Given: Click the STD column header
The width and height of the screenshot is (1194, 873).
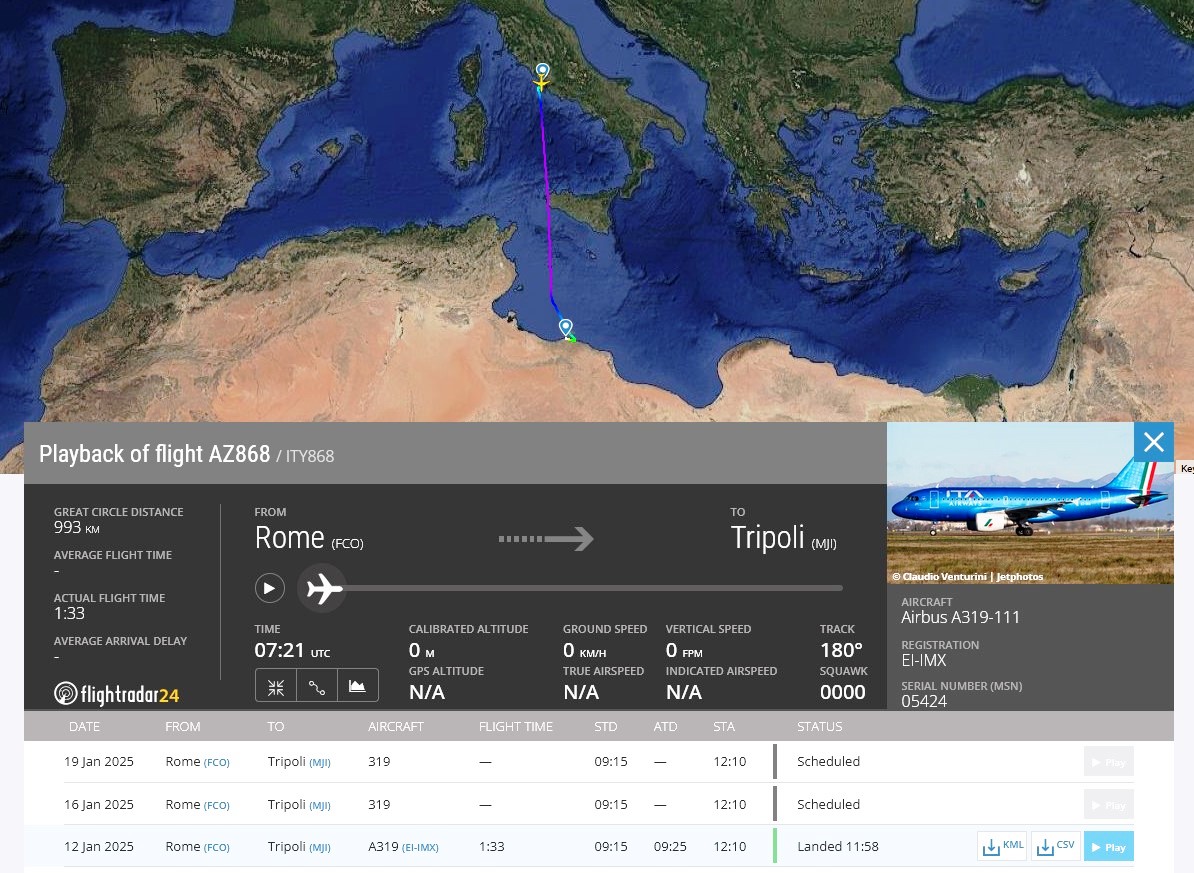Looking at the screenshot, I should (x=605, y=727).
